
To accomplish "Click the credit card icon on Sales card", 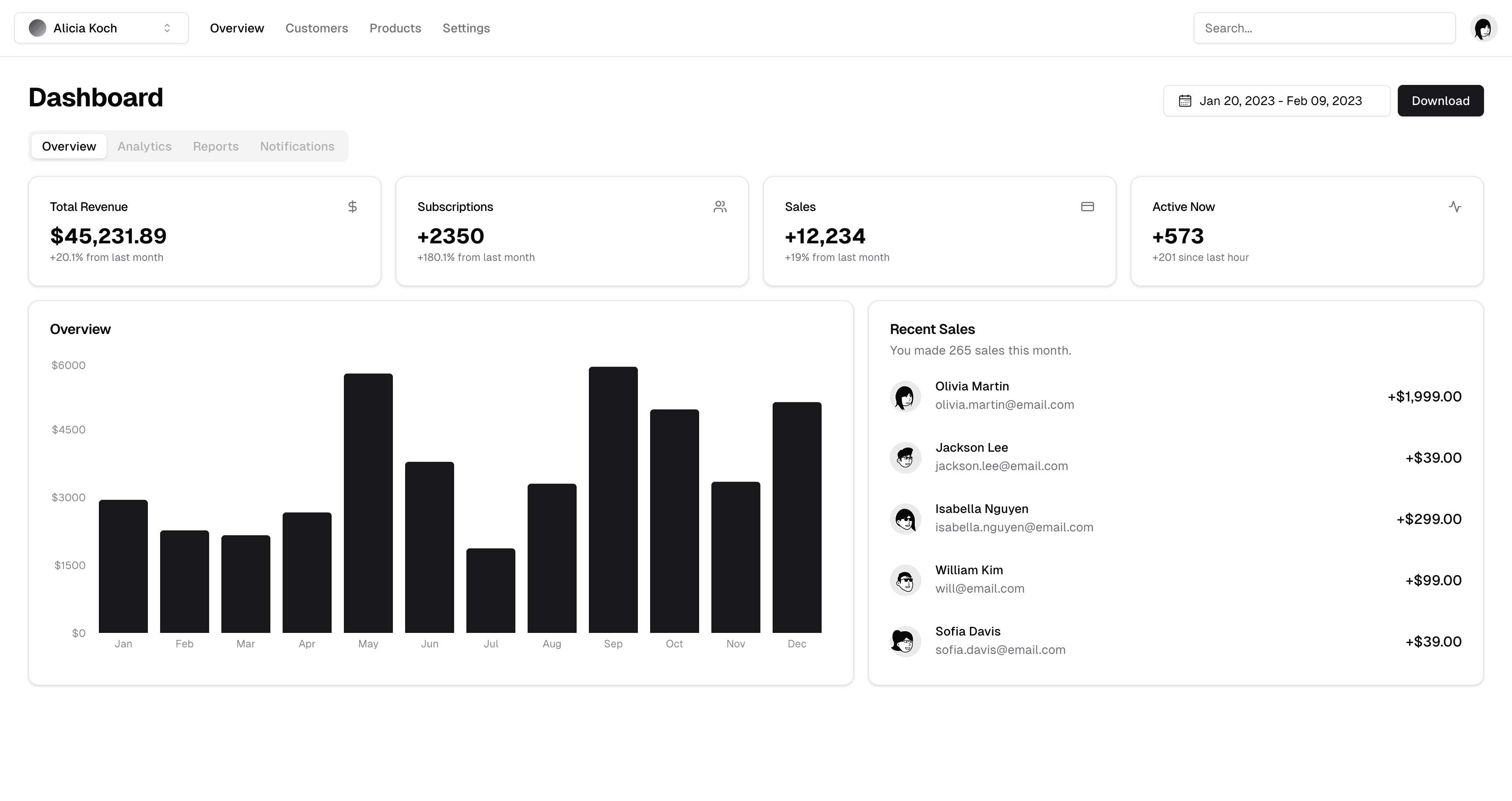I will click(x=1087, y=206).
